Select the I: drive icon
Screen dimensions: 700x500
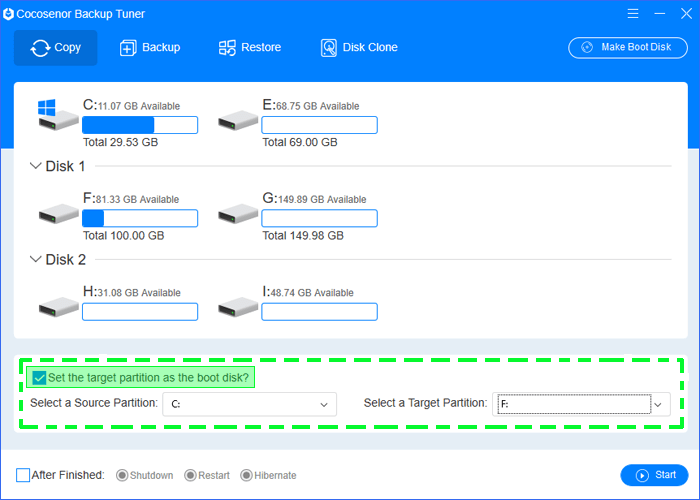tap(238, 307)
